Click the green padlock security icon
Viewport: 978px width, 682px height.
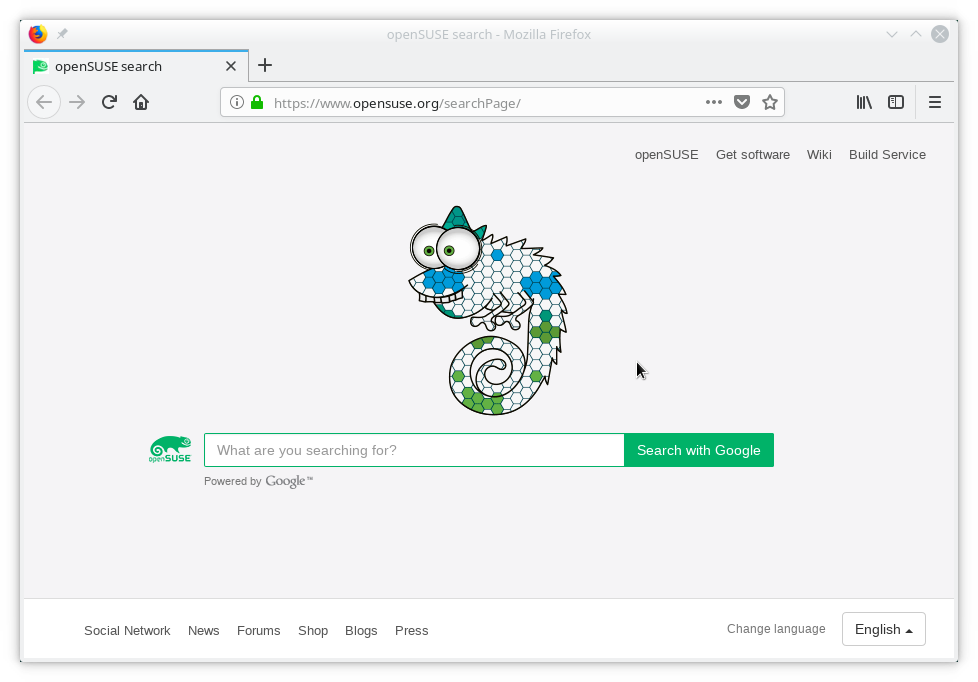click(257, 102)
